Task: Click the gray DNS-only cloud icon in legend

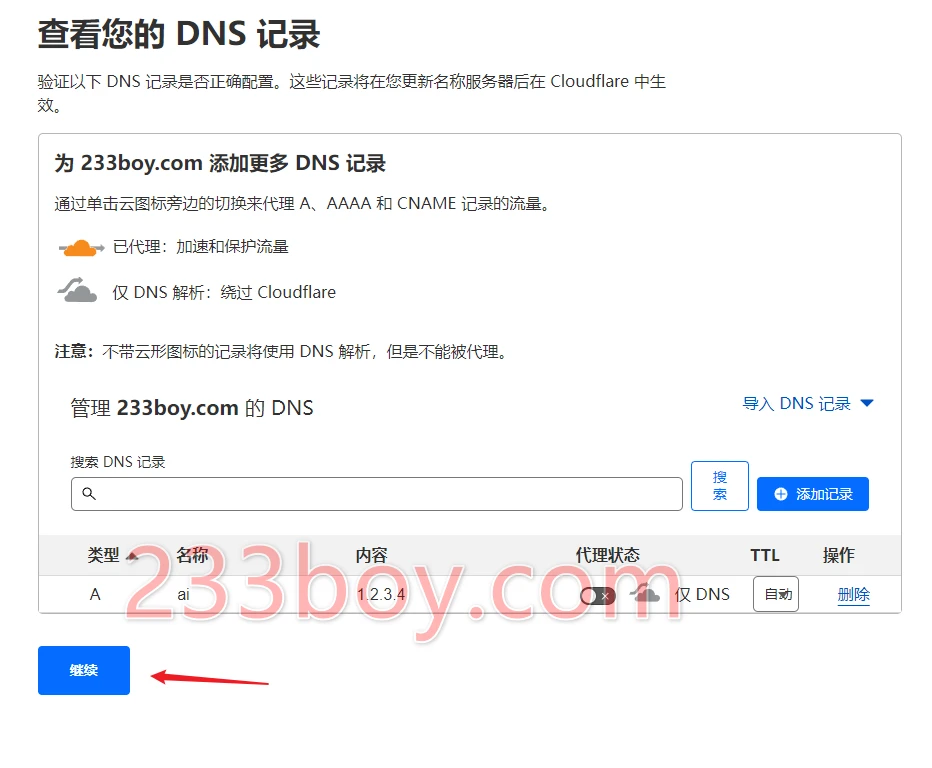Action: [77, 290]
